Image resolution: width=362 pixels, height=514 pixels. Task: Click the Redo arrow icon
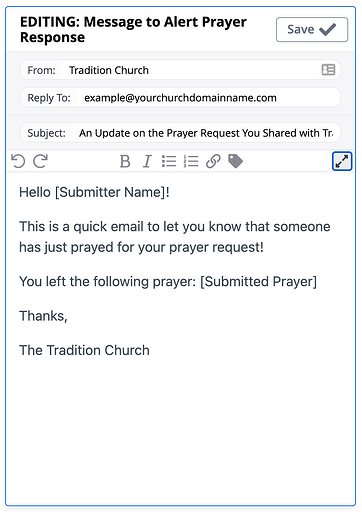point(41,161)
